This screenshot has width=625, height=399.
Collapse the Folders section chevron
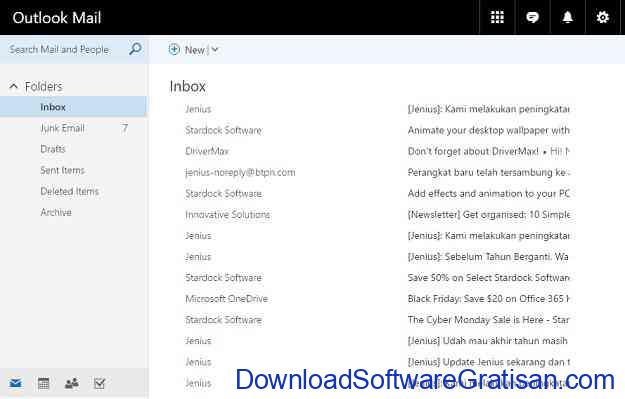point(14,86)
